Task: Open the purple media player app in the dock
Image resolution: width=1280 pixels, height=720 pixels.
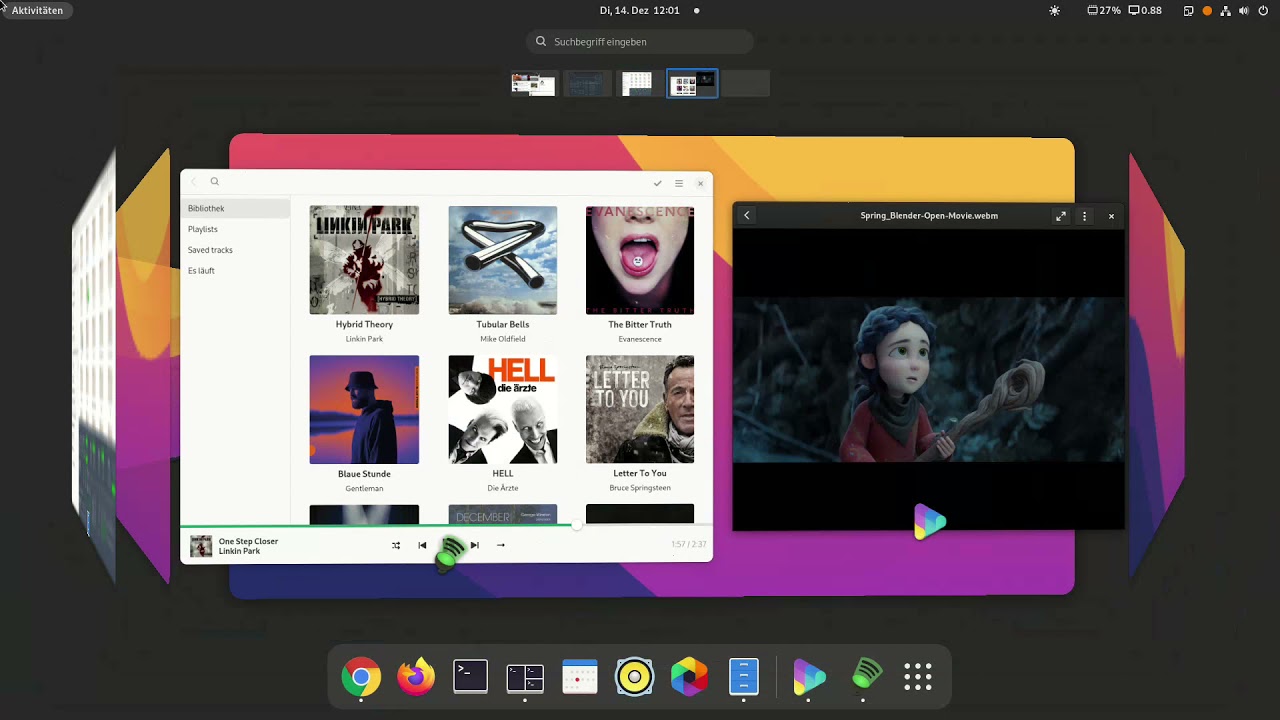Action: click(x=809, y=677)
